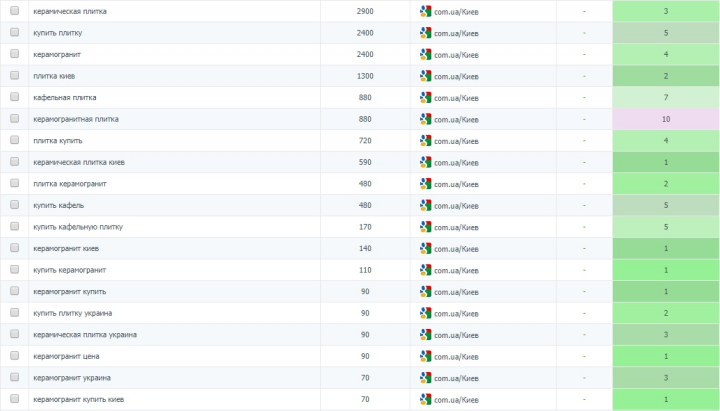Click Google icon in плитка купить row
720x411 pixels.
click(425, 141)
